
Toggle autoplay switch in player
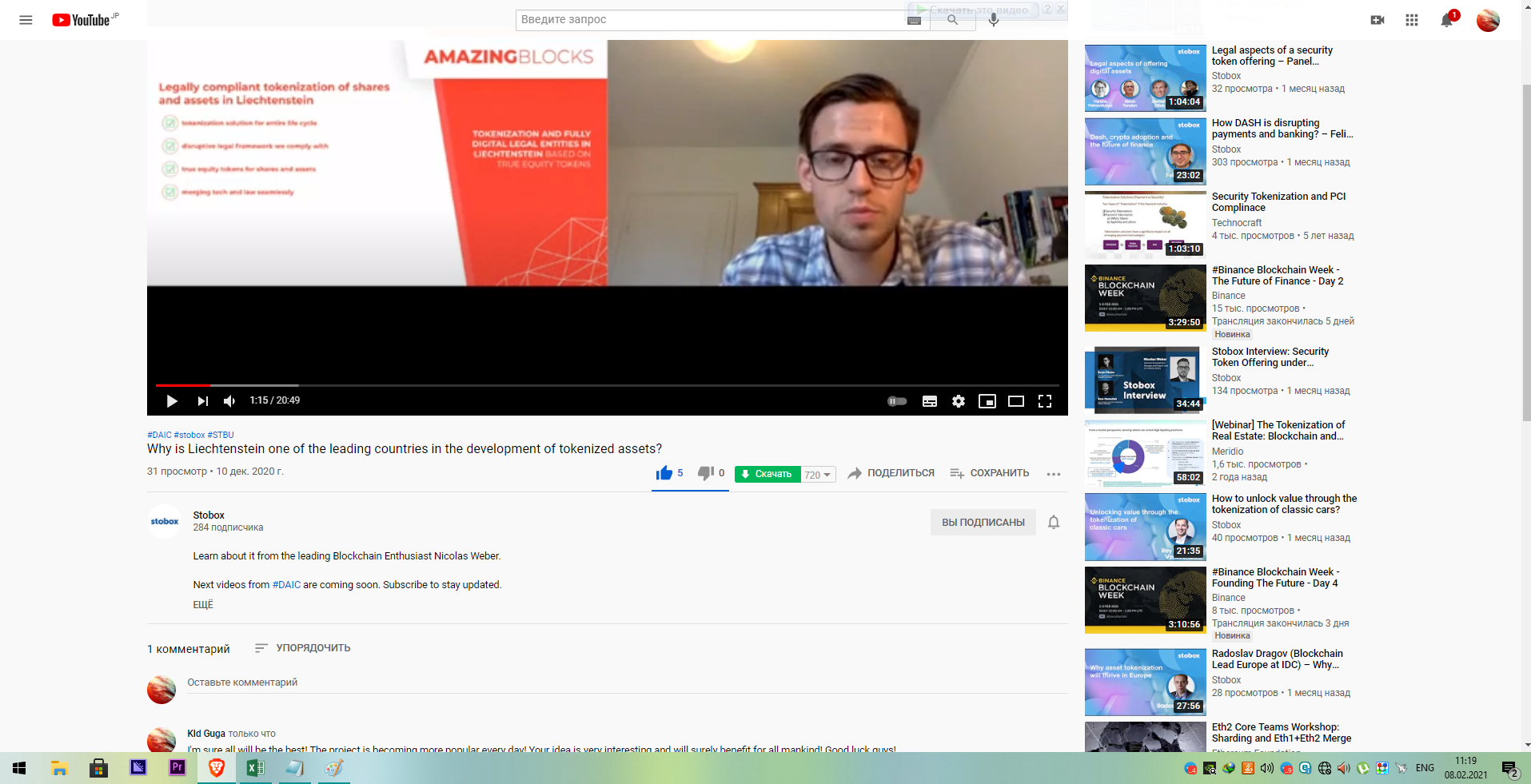[897, 401]
